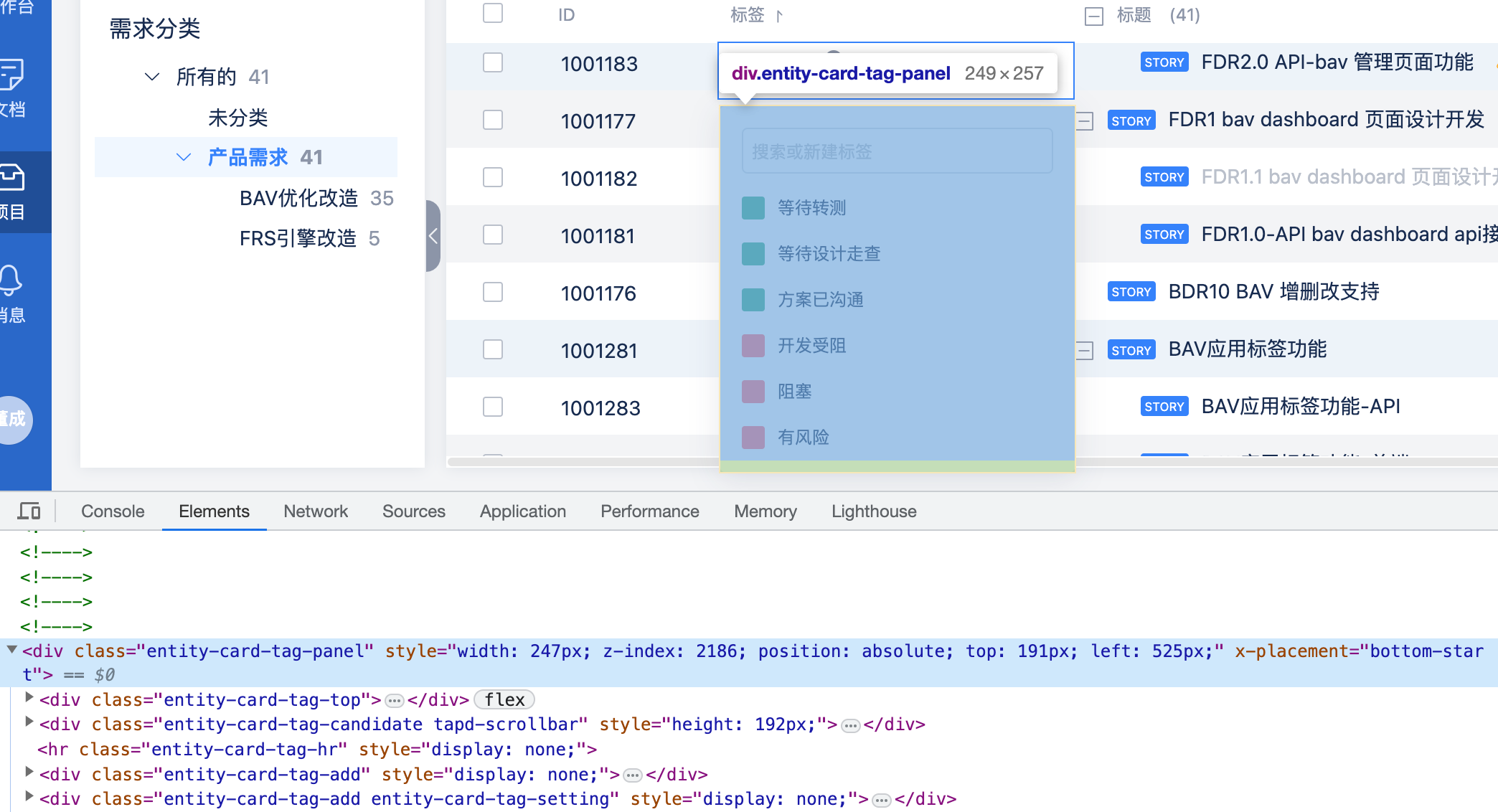The height and width of the screenshot is (812, 1498).
Task: Open the Application tab in DevTools
Action: pyautogui.click(x=523, y=511)
